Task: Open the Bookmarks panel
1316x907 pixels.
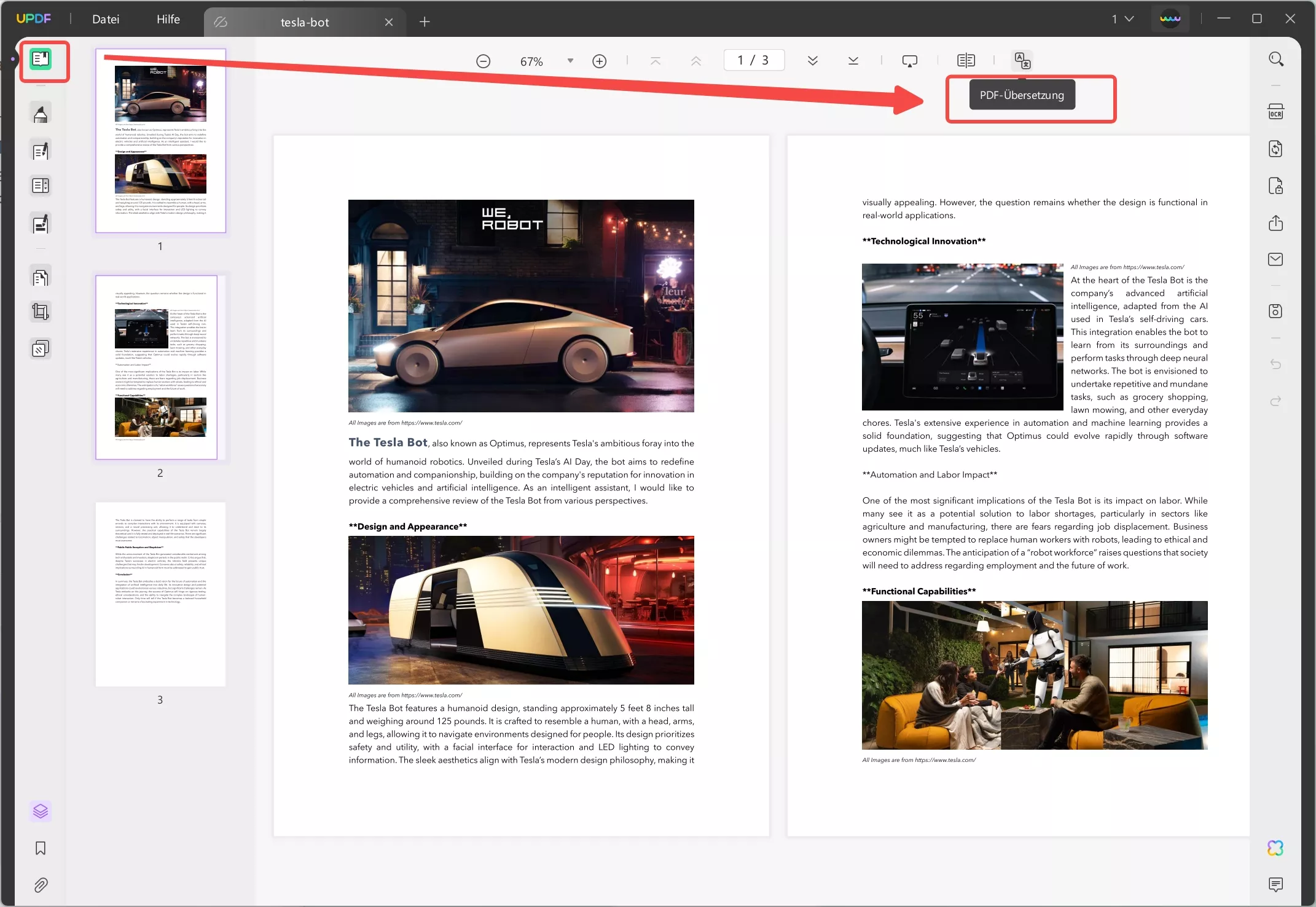Action: (41, 849)
